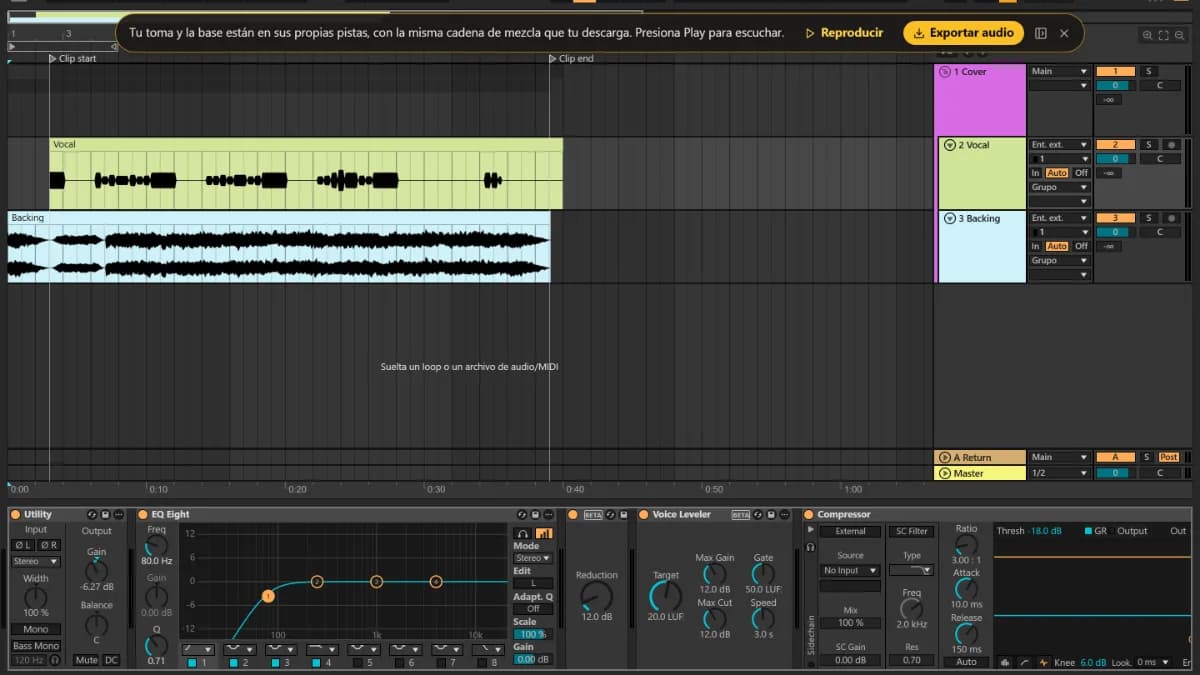Click the Compressor sidechain listen headphone icon
Viewport: 1200px width, 675px height.
(x=810, y=547)
